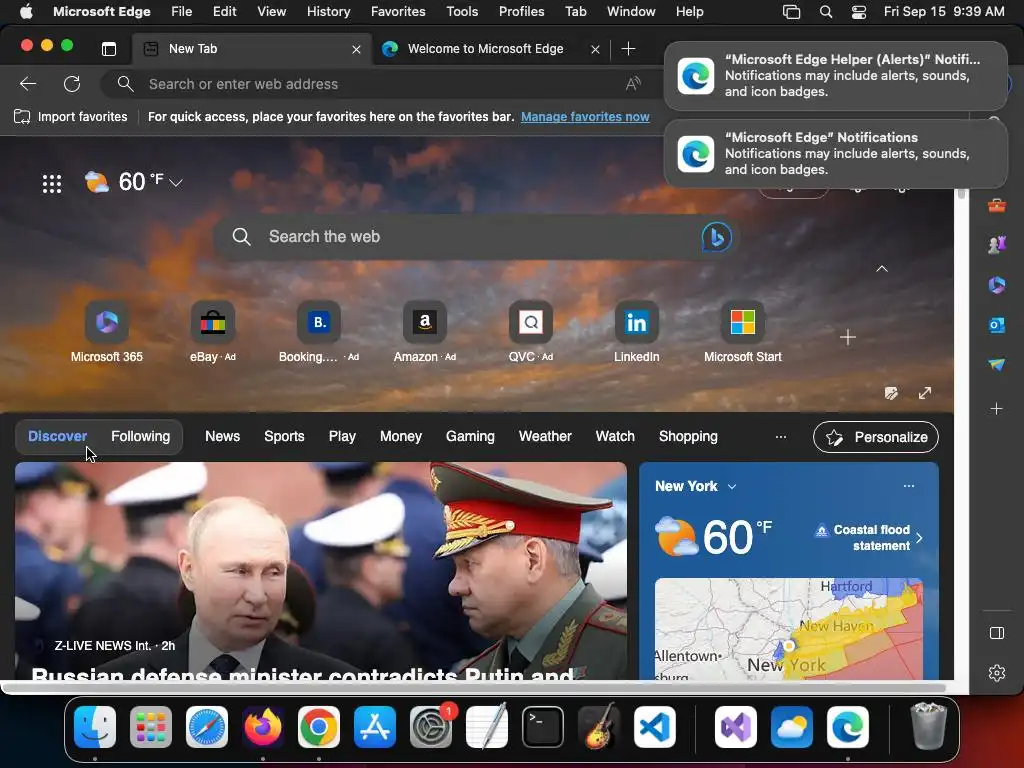Open the News category

(x=223, y=436)
